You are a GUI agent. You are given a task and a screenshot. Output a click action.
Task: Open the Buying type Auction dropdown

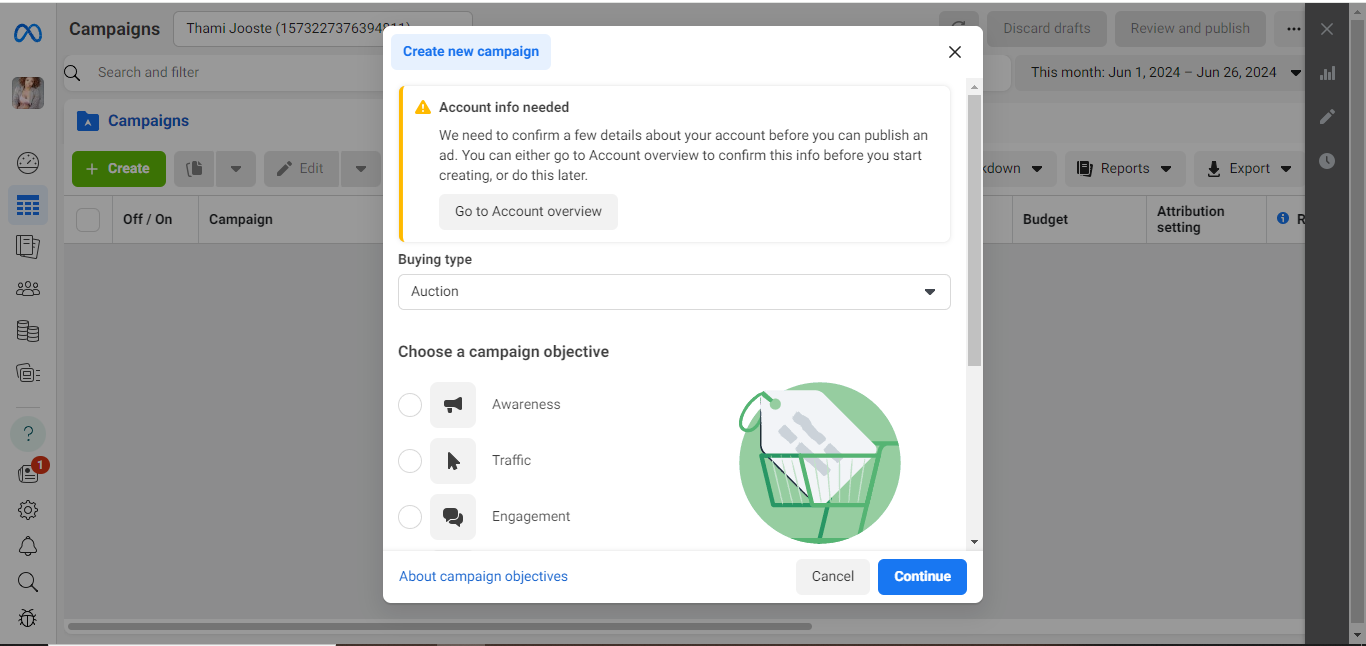tap(674, 292)
